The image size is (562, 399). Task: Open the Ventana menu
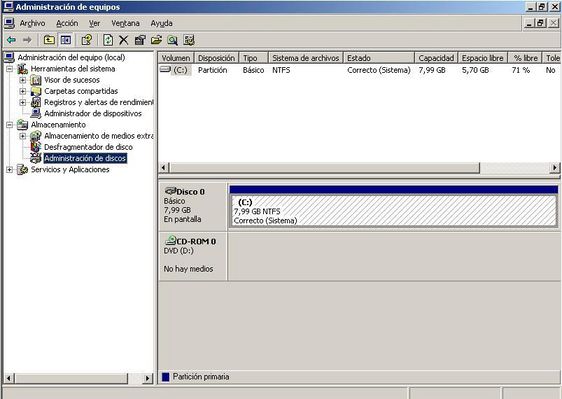pyautogui.click(x=125, y=23)
